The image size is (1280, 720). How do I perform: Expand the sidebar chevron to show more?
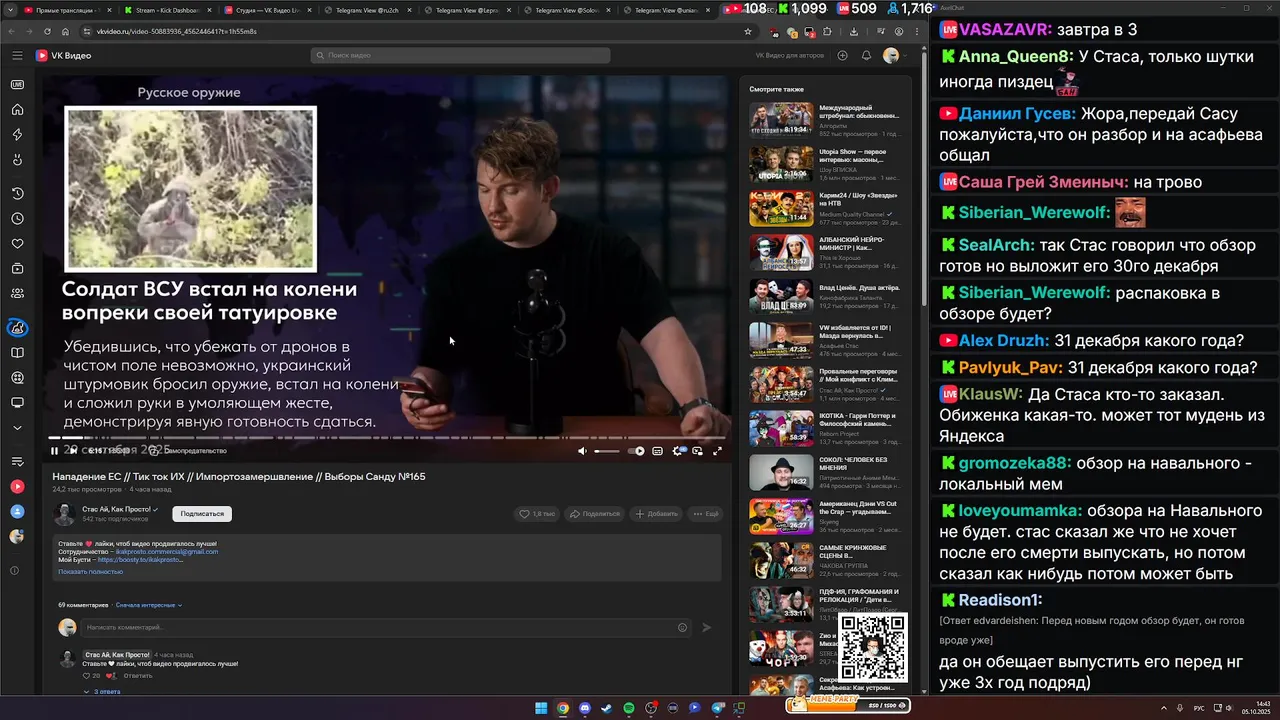click(17, 428)
